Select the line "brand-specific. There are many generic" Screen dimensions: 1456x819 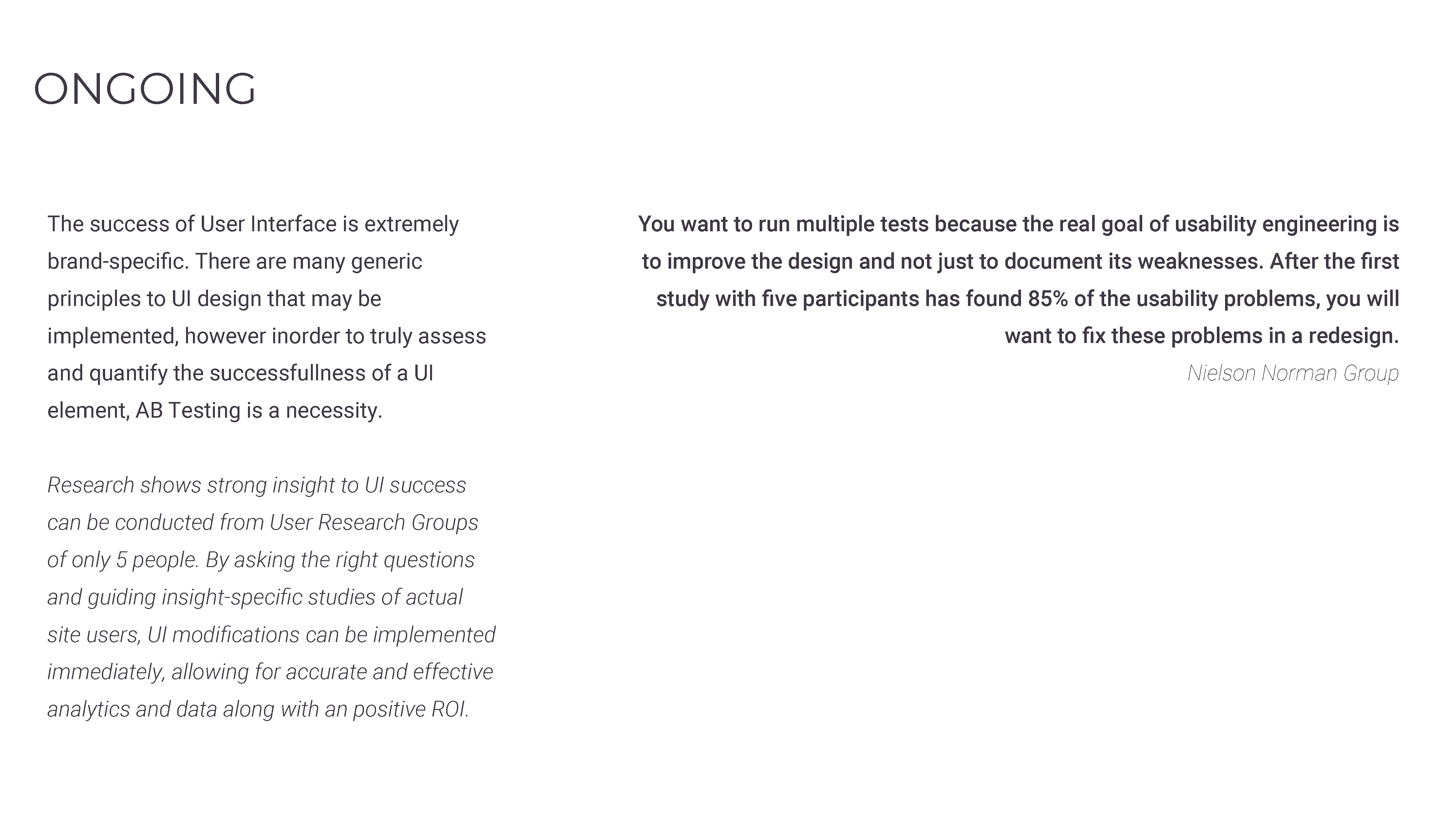235,262
